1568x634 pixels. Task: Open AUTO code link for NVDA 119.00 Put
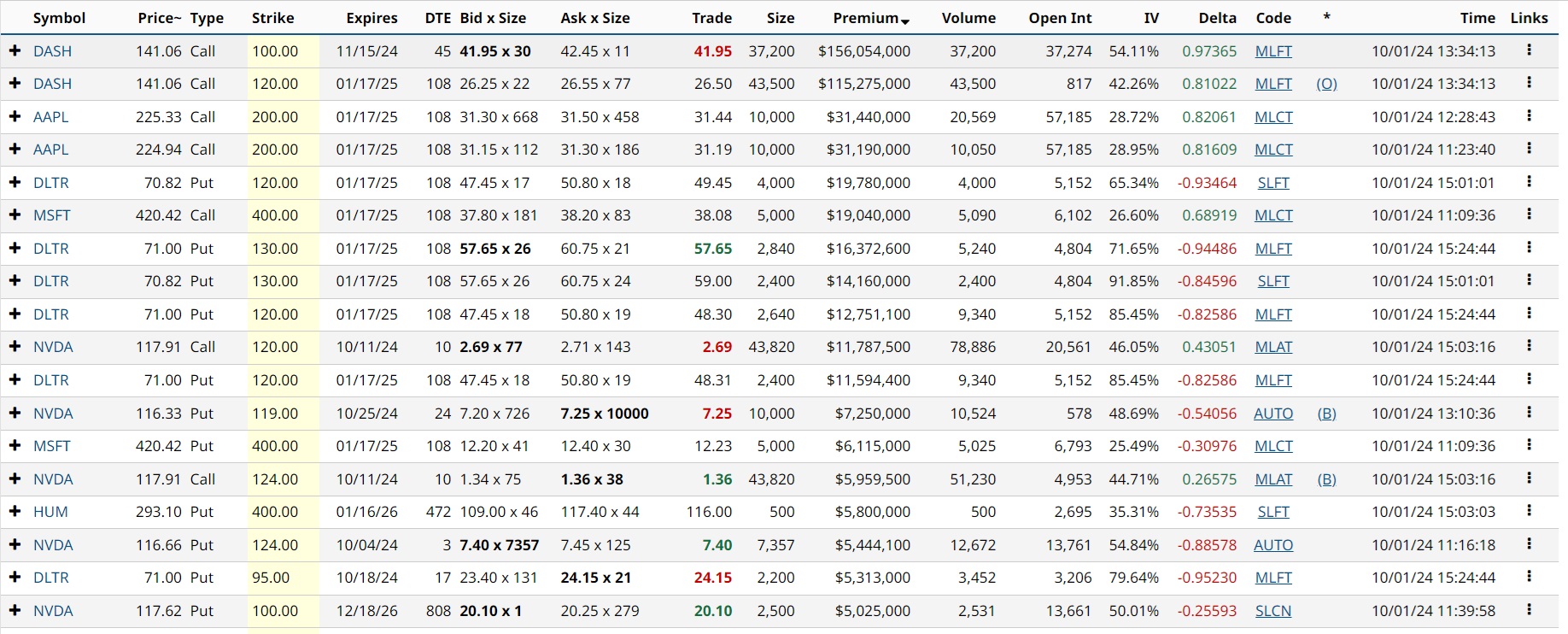pos(1273,414)
